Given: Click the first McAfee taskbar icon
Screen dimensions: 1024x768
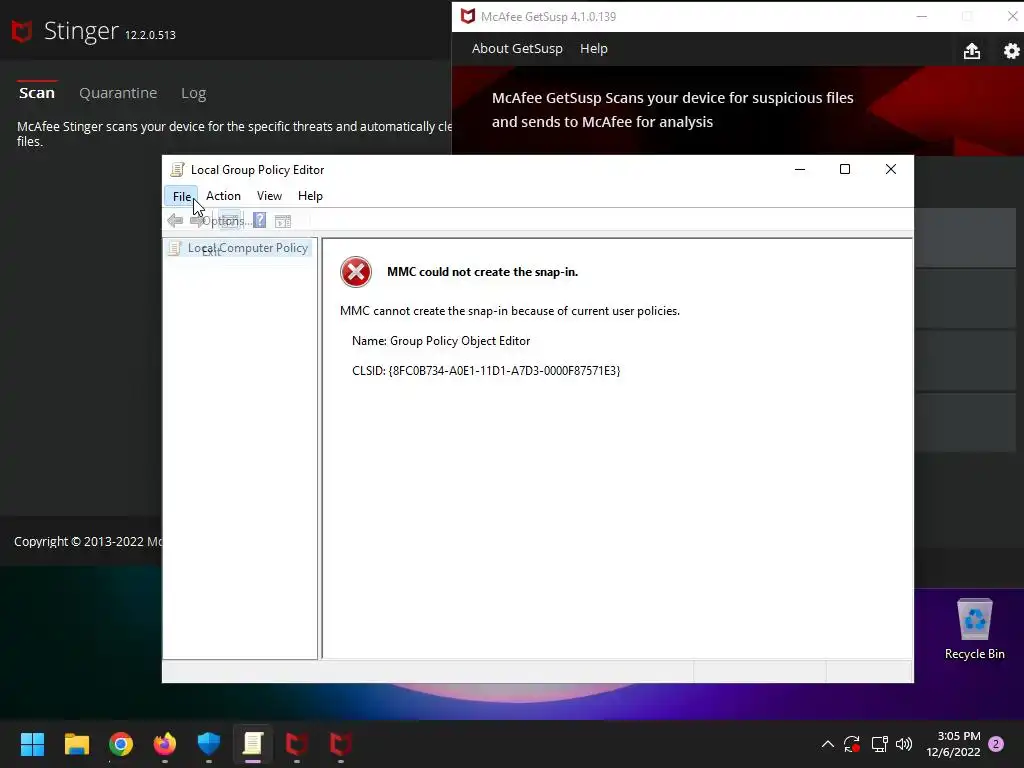Looking at the screenshot, I should [x=296, y=744].
